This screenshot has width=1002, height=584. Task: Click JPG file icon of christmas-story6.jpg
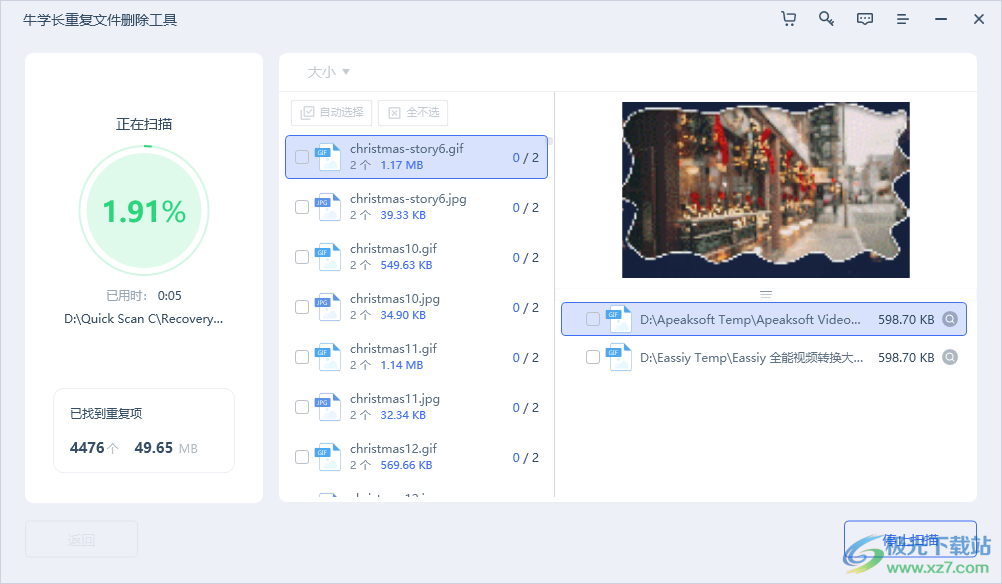point(329,207)
